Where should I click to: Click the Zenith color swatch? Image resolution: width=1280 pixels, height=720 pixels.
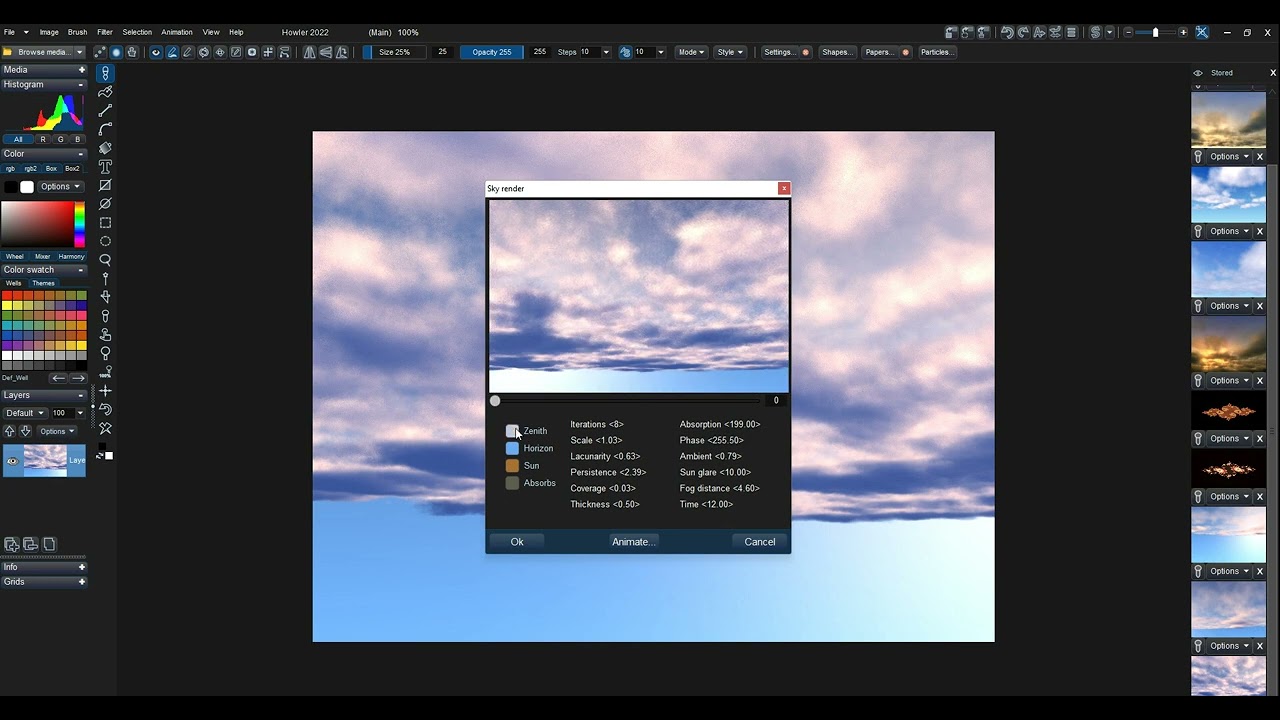(512, 431)
